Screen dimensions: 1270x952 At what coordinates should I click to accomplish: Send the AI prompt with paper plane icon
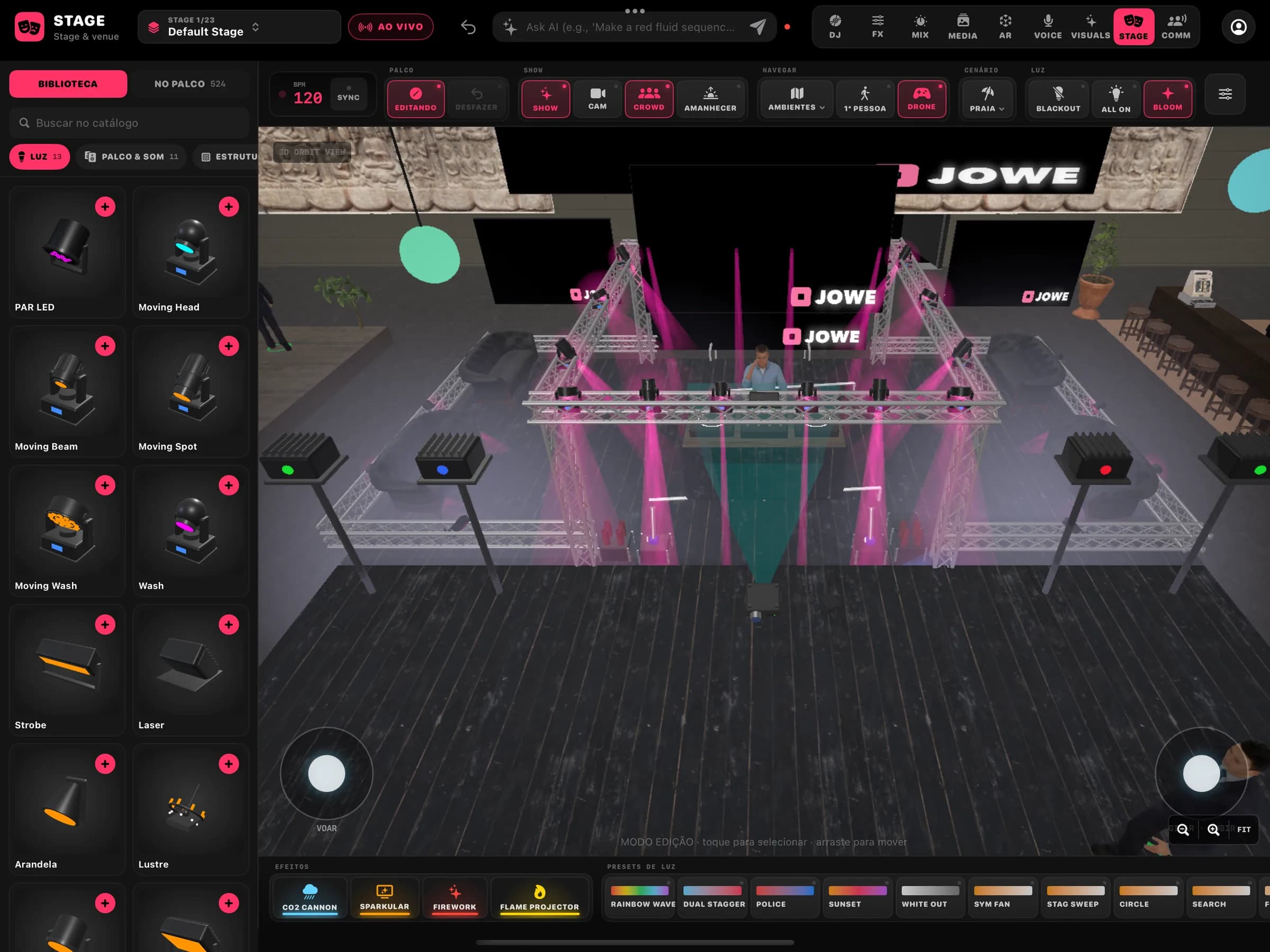coord(758,26)
